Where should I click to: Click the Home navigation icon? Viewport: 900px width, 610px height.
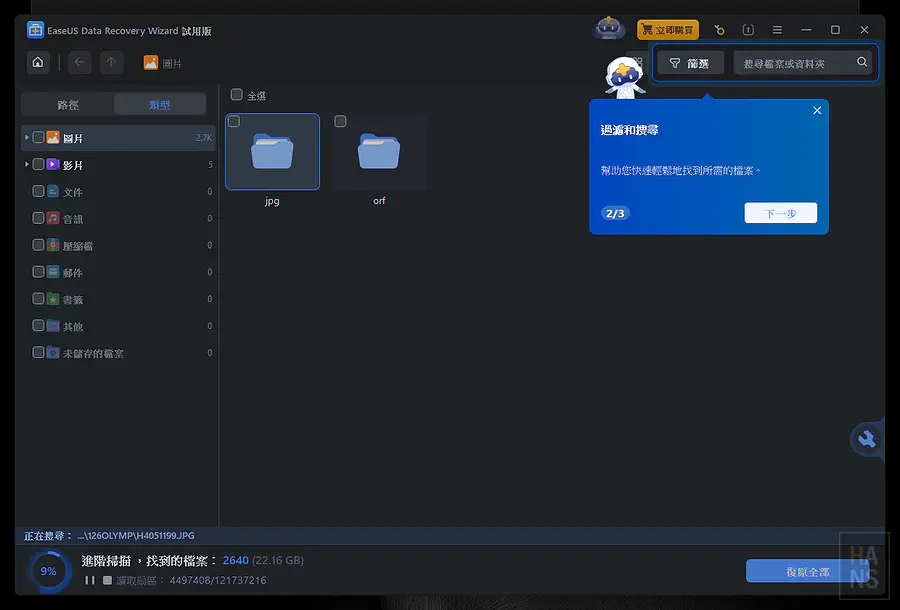pyautogui.click(x=37, y=62)
